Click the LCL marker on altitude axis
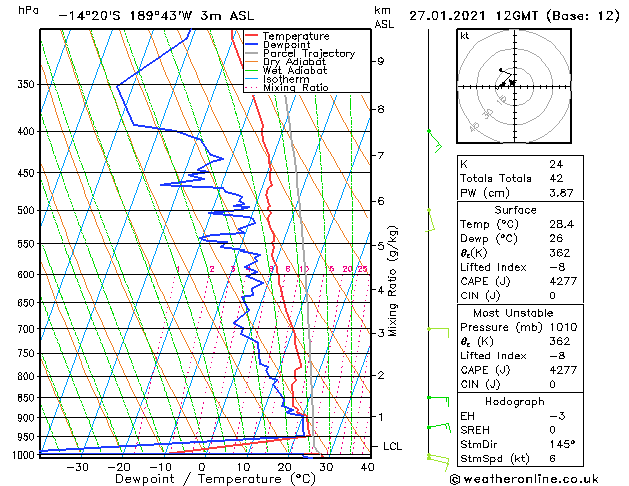 392,446
